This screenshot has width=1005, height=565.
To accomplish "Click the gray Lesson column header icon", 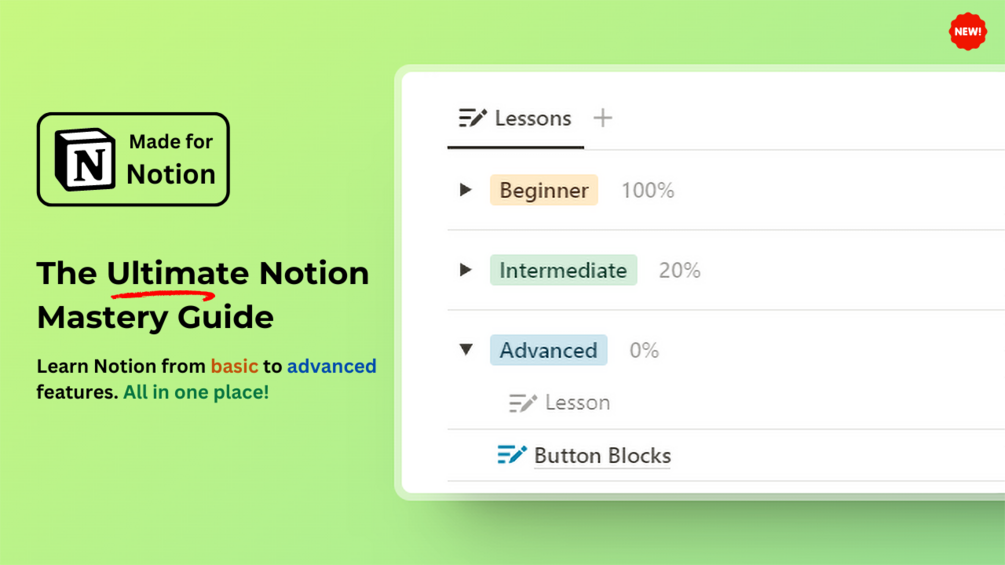I will [x=522, y=403].
